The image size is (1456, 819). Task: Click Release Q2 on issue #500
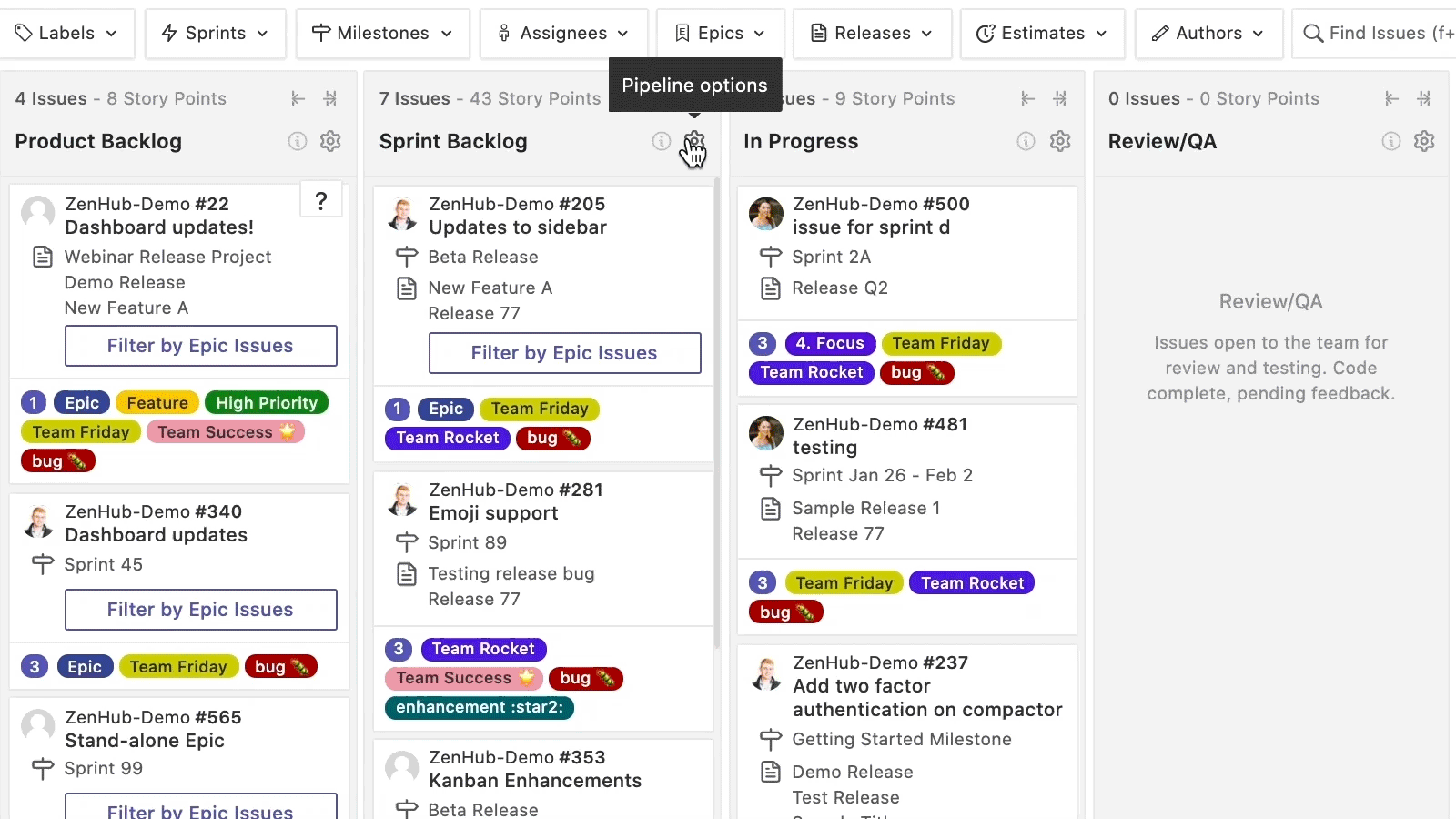click(840, 288)
